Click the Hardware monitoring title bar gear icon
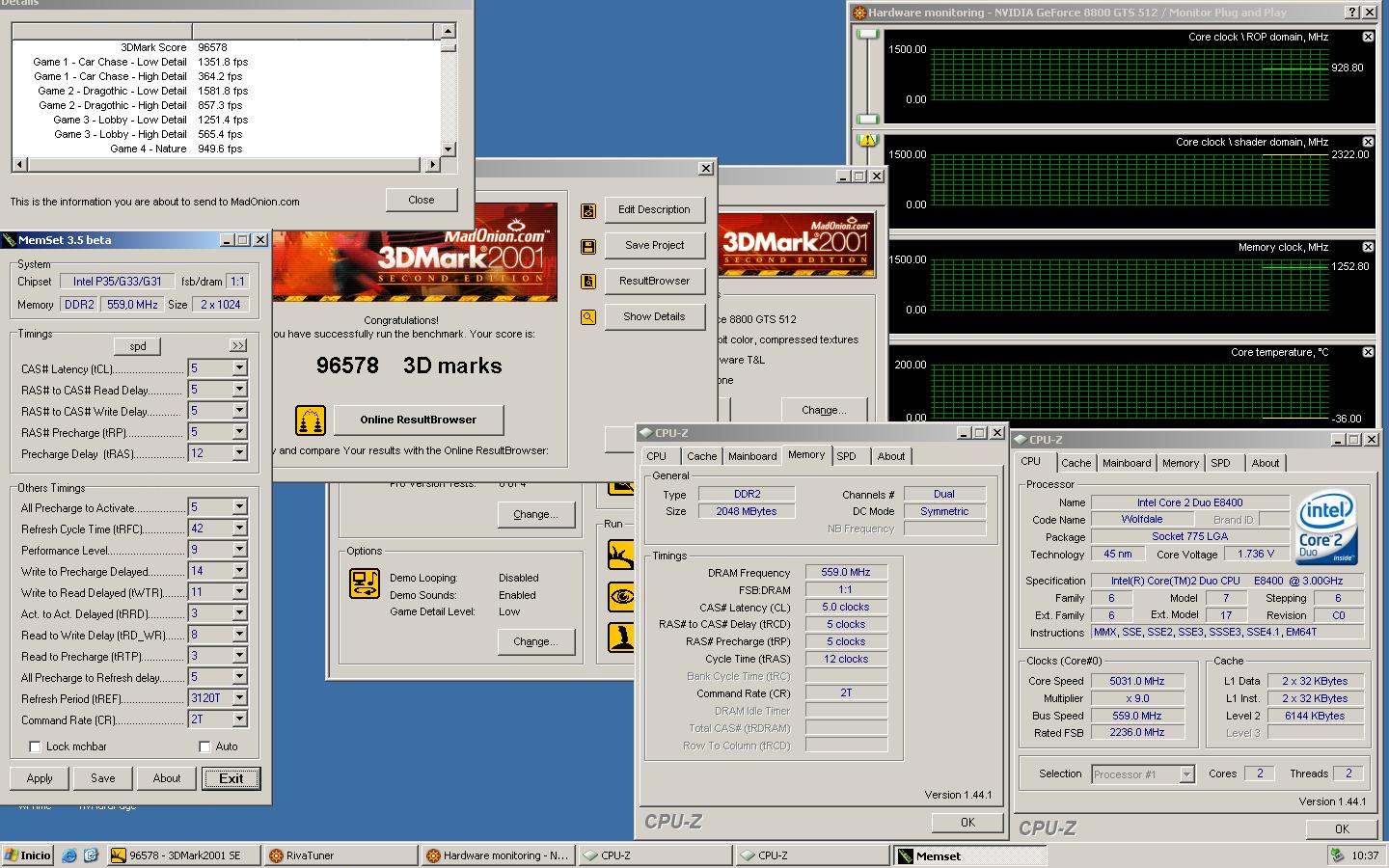This screenshot has width=1389, height=868. point(858,12)
